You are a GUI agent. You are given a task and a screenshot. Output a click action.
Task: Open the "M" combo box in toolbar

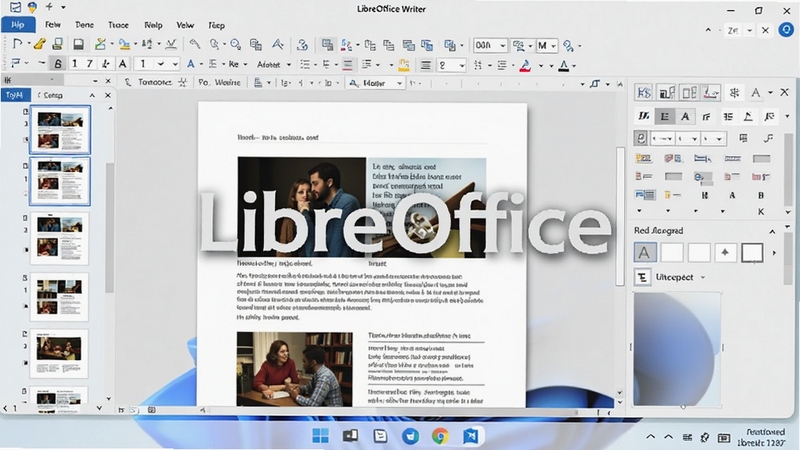point(546,45)
